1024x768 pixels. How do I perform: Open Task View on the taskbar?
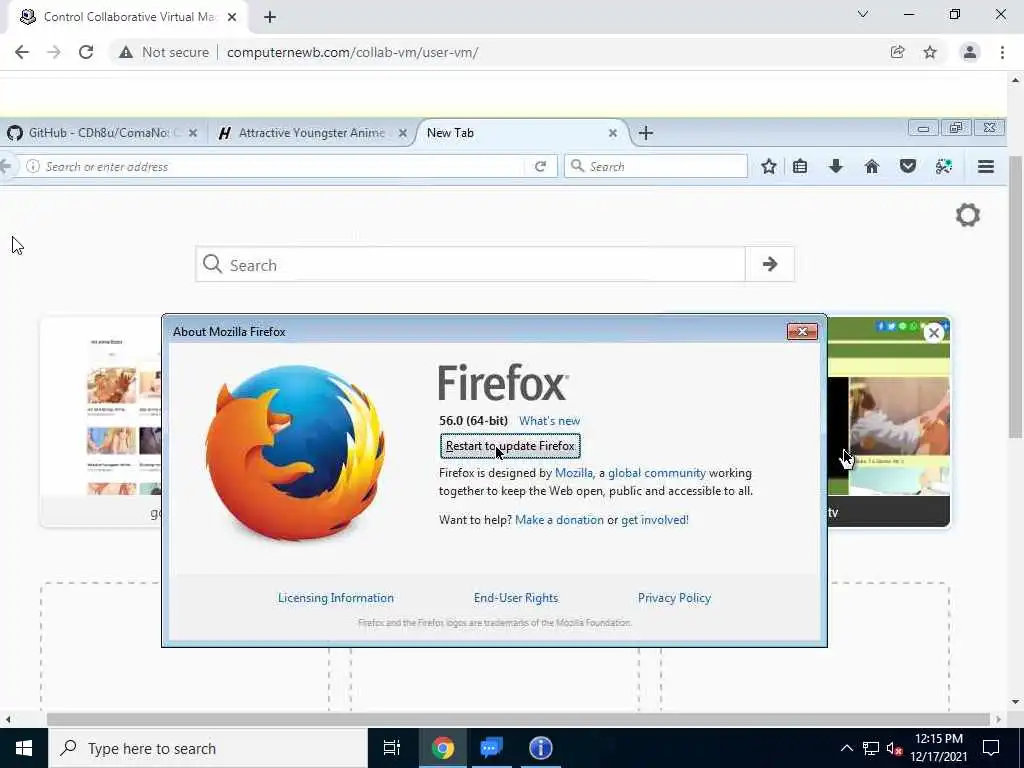click(392, 748)
